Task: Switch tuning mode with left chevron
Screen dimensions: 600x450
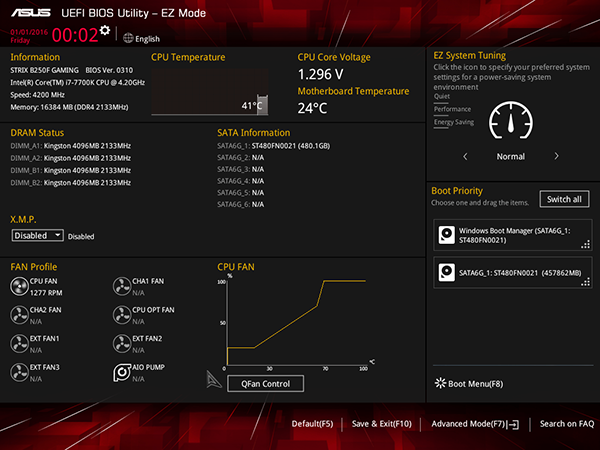Action: (465, 156)
